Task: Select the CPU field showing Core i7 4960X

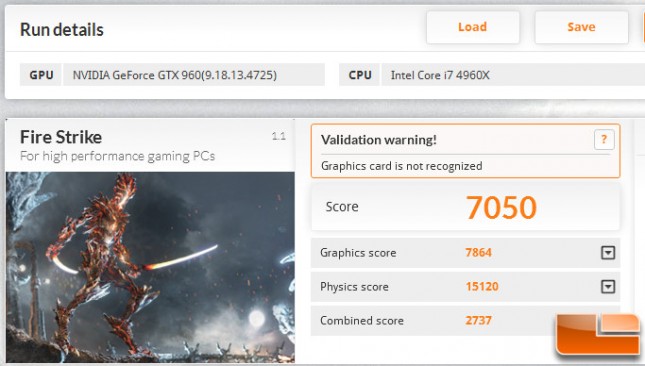Action: [x=513, y=75]
